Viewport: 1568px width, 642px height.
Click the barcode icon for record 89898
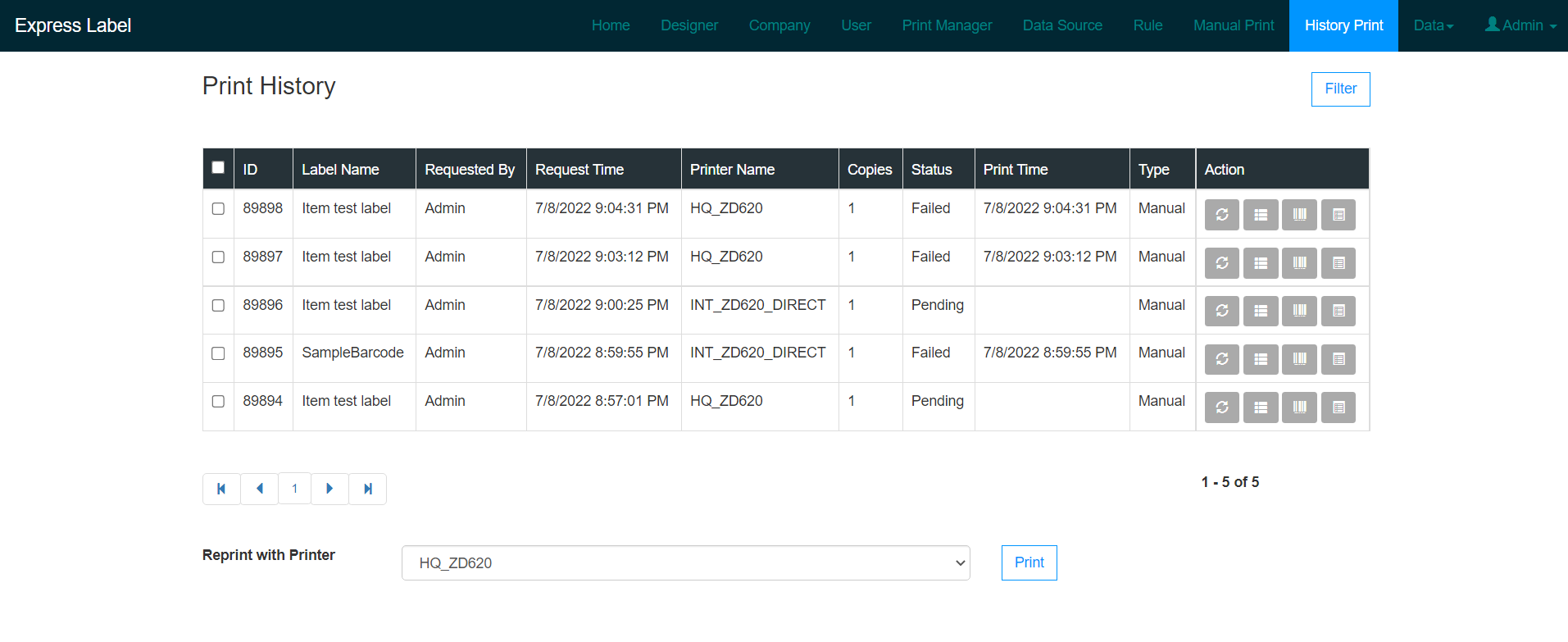click(x=1299, y=215)
